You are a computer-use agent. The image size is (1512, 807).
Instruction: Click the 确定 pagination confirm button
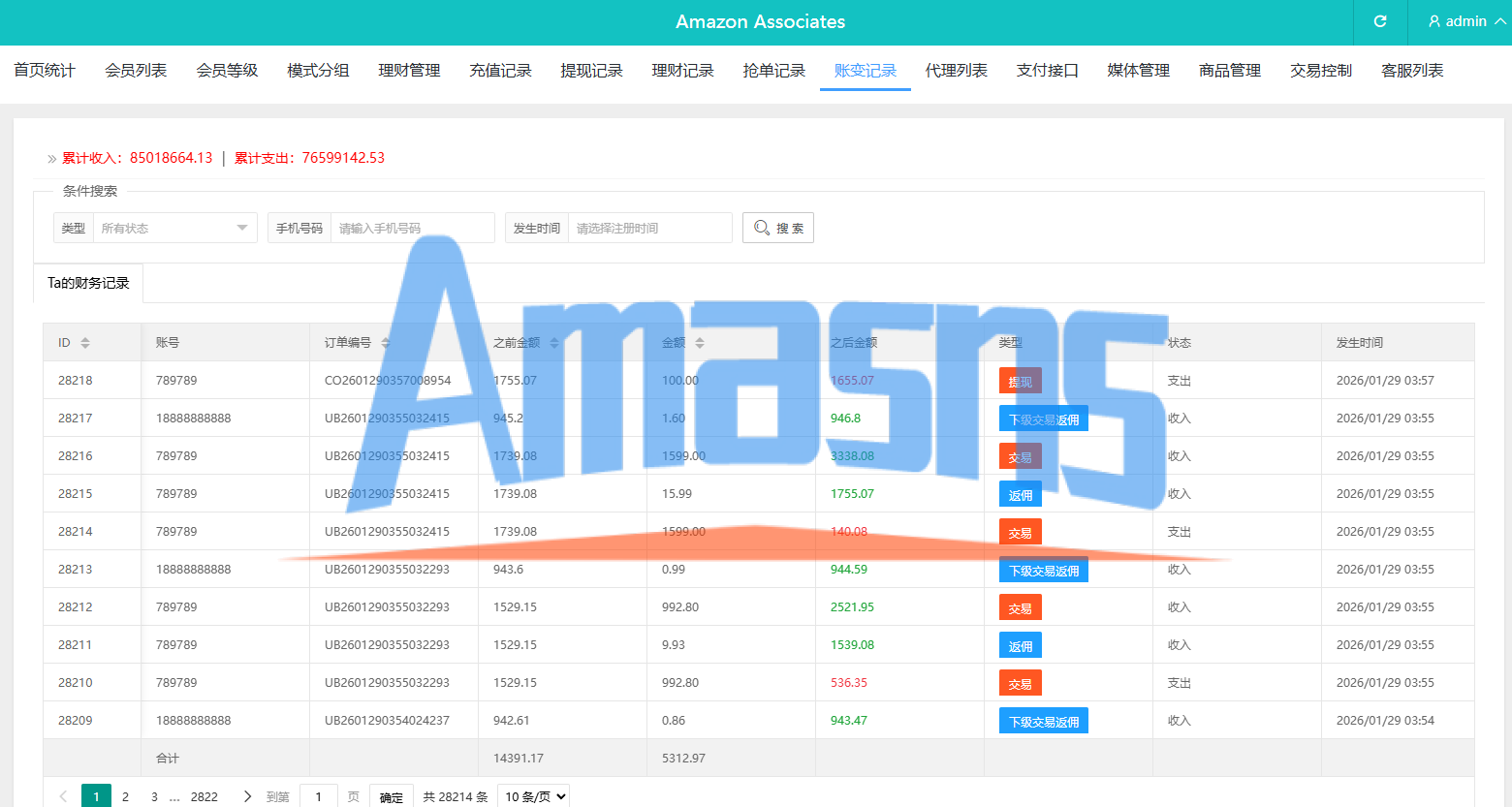(392, 796)
